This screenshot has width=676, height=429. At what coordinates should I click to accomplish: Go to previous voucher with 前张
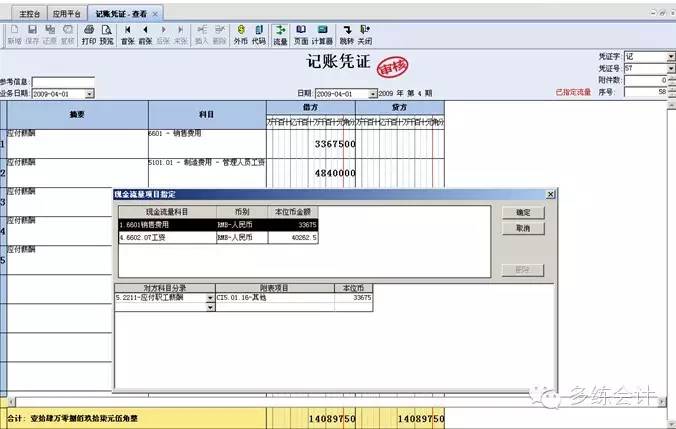[145, 34]
